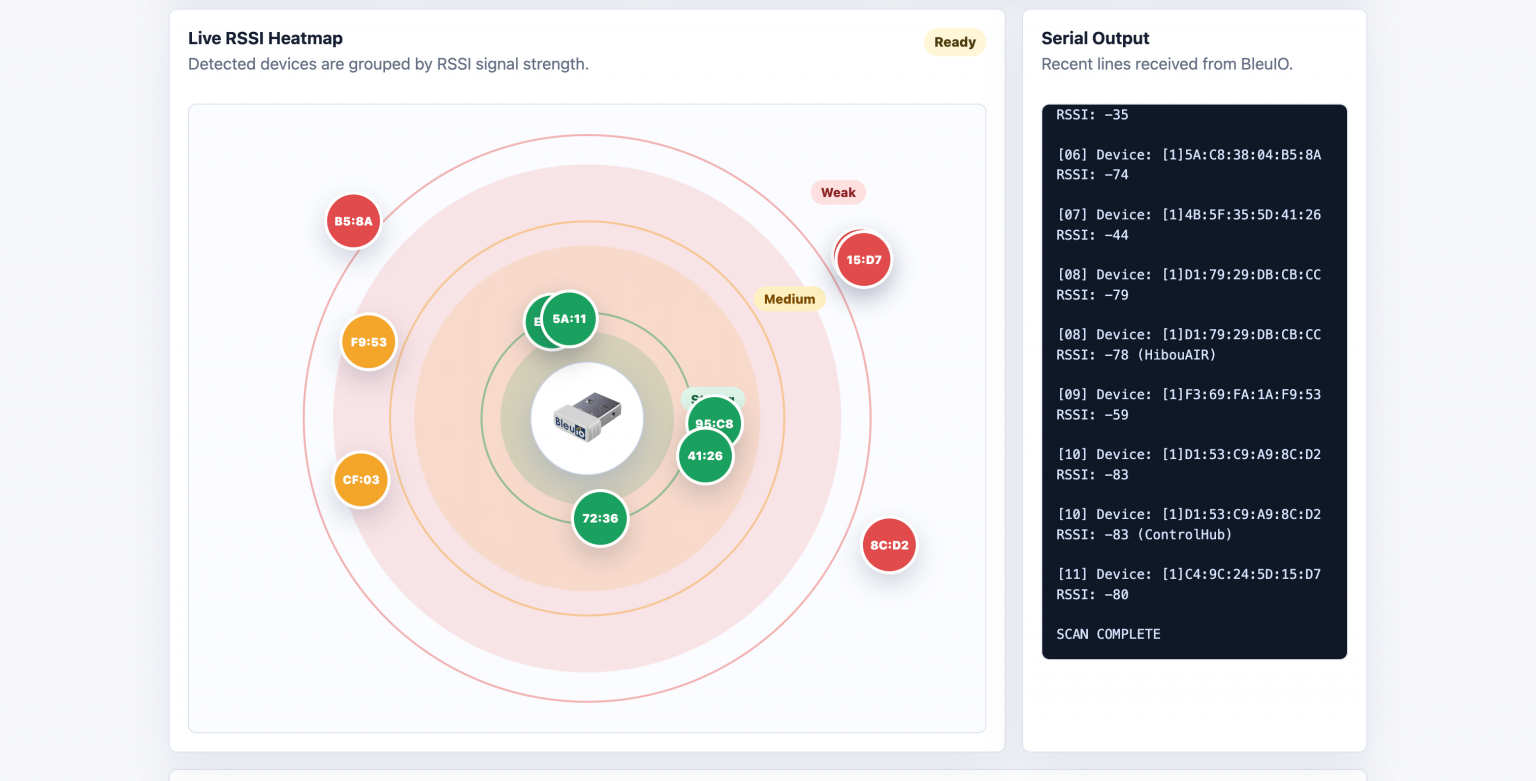Click the text 'Recent lines received from BleuIO.'
The height and width of the screenshot is (781, 1536).
point(1167,64)
